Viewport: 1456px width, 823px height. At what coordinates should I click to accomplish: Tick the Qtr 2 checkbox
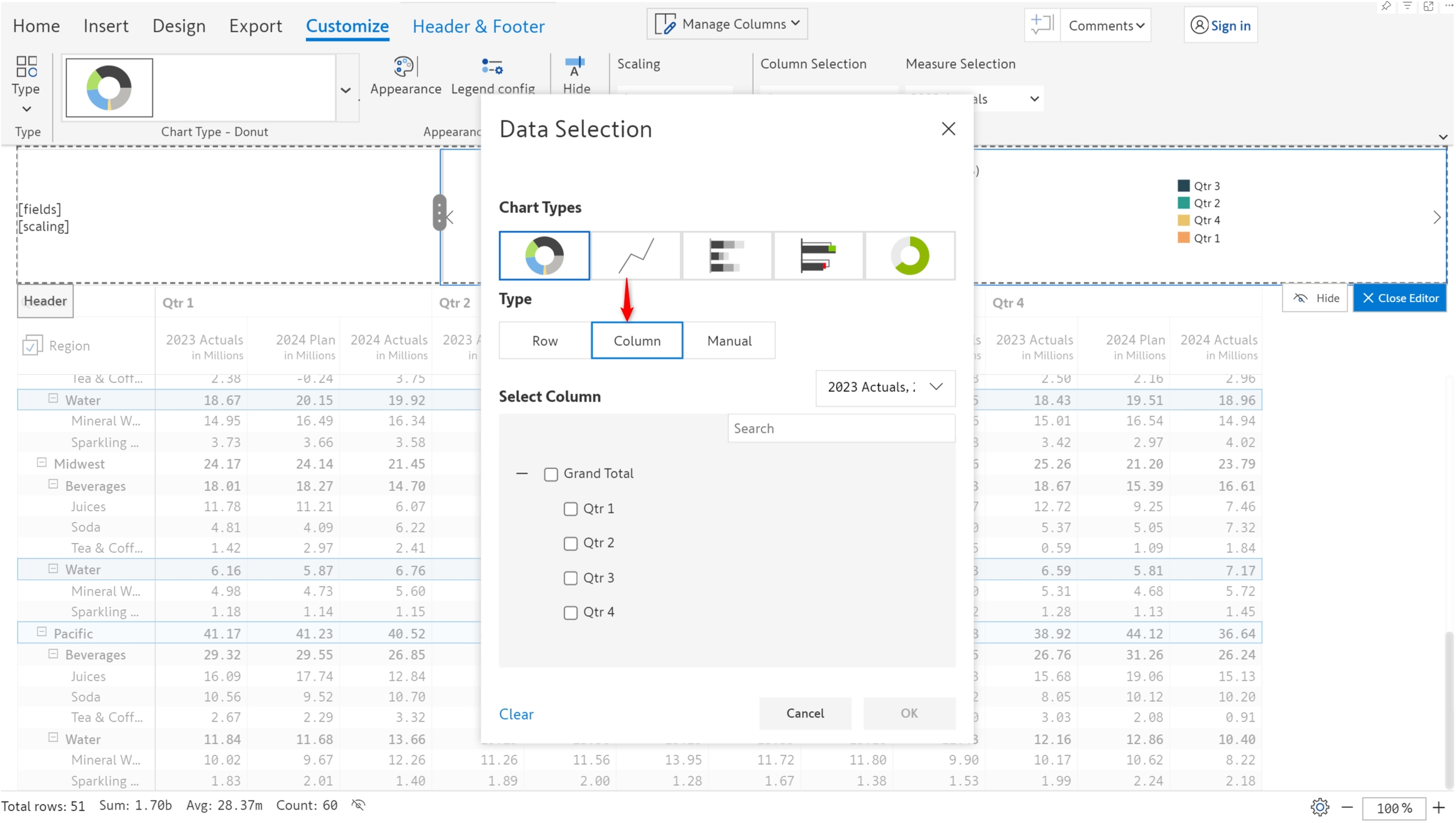pyautogui.click(x=570, y=544)
